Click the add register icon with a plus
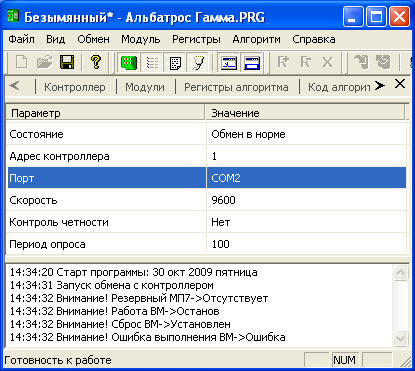 coord(283,62)
